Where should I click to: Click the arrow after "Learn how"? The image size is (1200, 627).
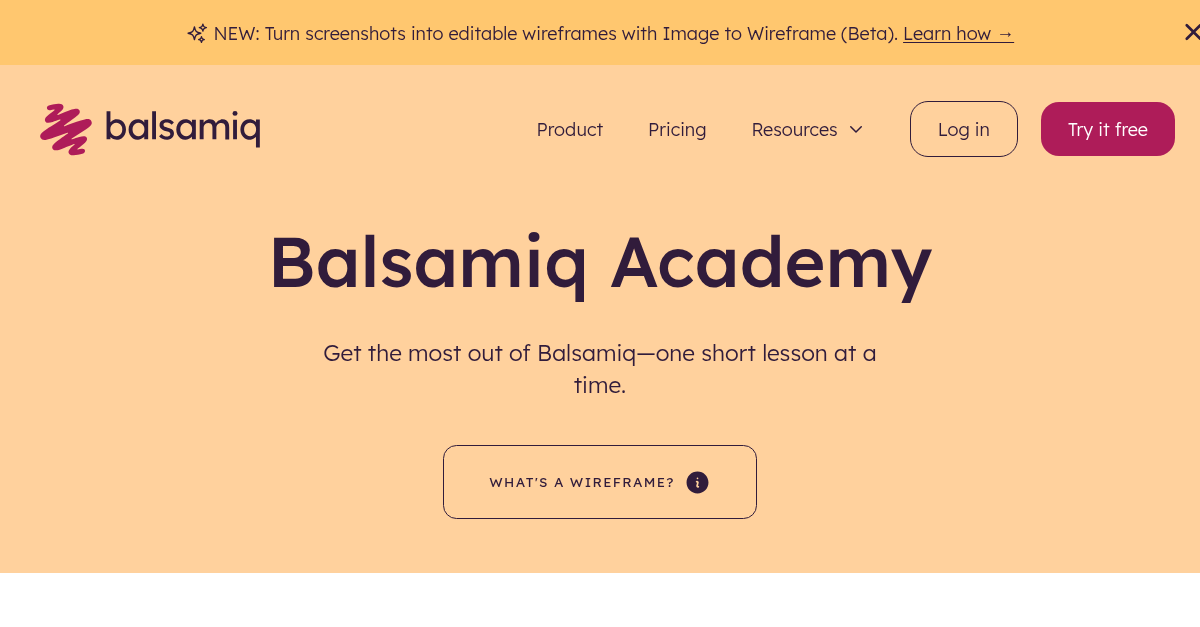pyautogui.click(x=1005, y=33)
